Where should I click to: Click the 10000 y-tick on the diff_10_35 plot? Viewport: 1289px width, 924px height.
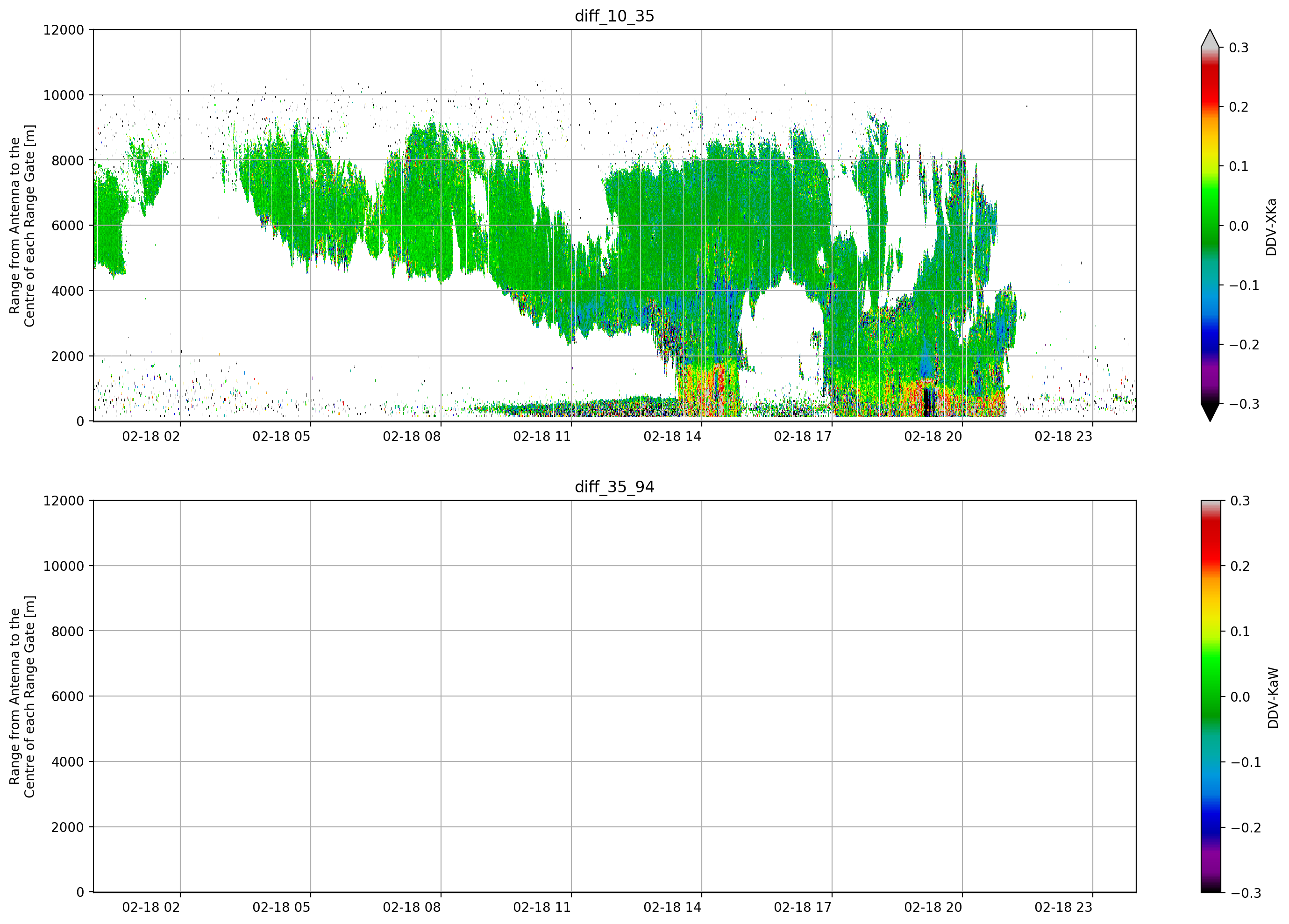[64, 95]
